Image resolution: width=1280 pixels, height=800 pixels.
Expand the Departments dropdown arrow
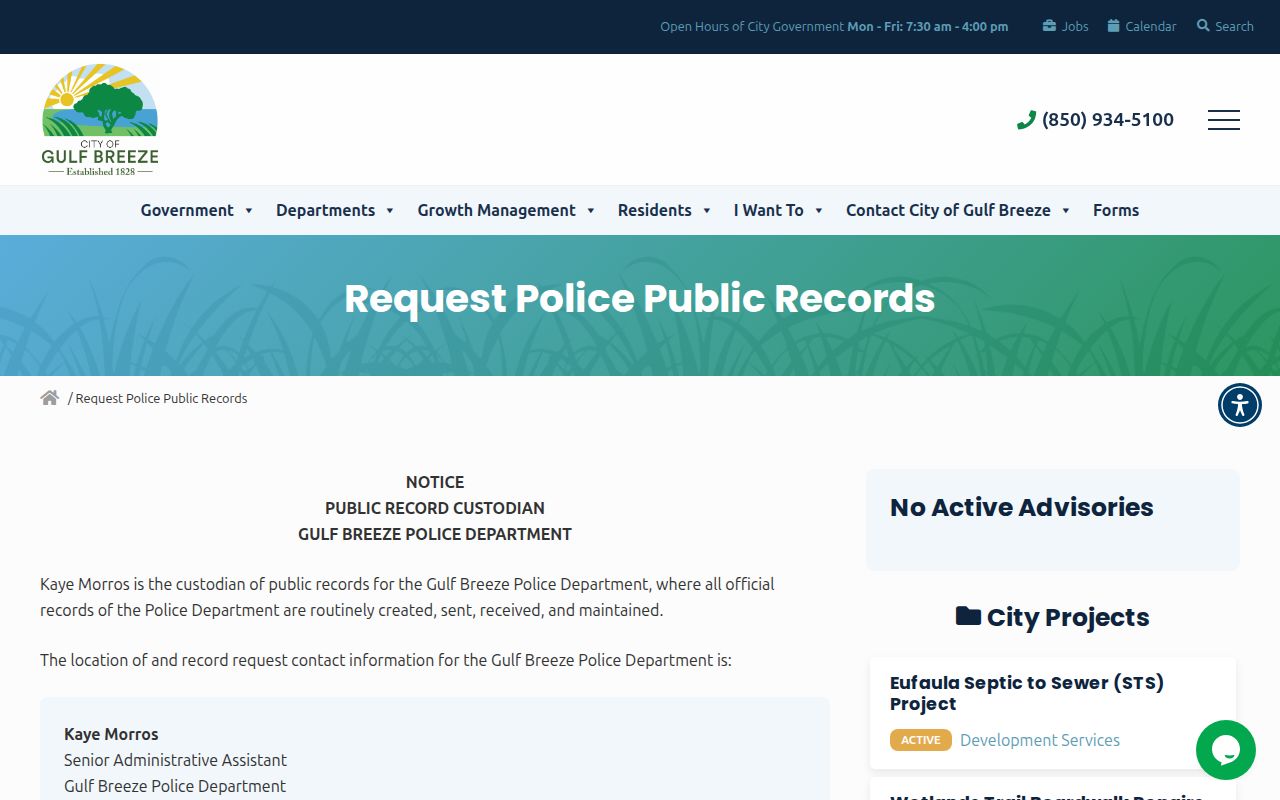pos(390,210)
